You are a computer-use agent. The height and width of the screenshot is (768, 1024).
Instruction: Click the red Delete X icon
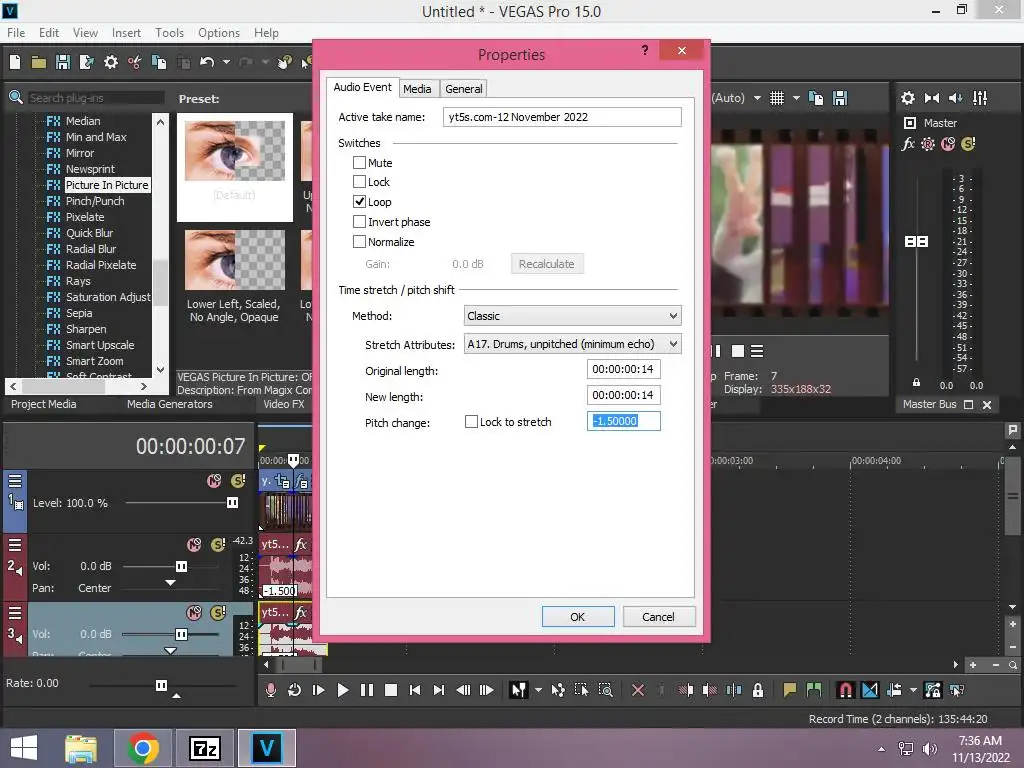click(x=638, y=690)
